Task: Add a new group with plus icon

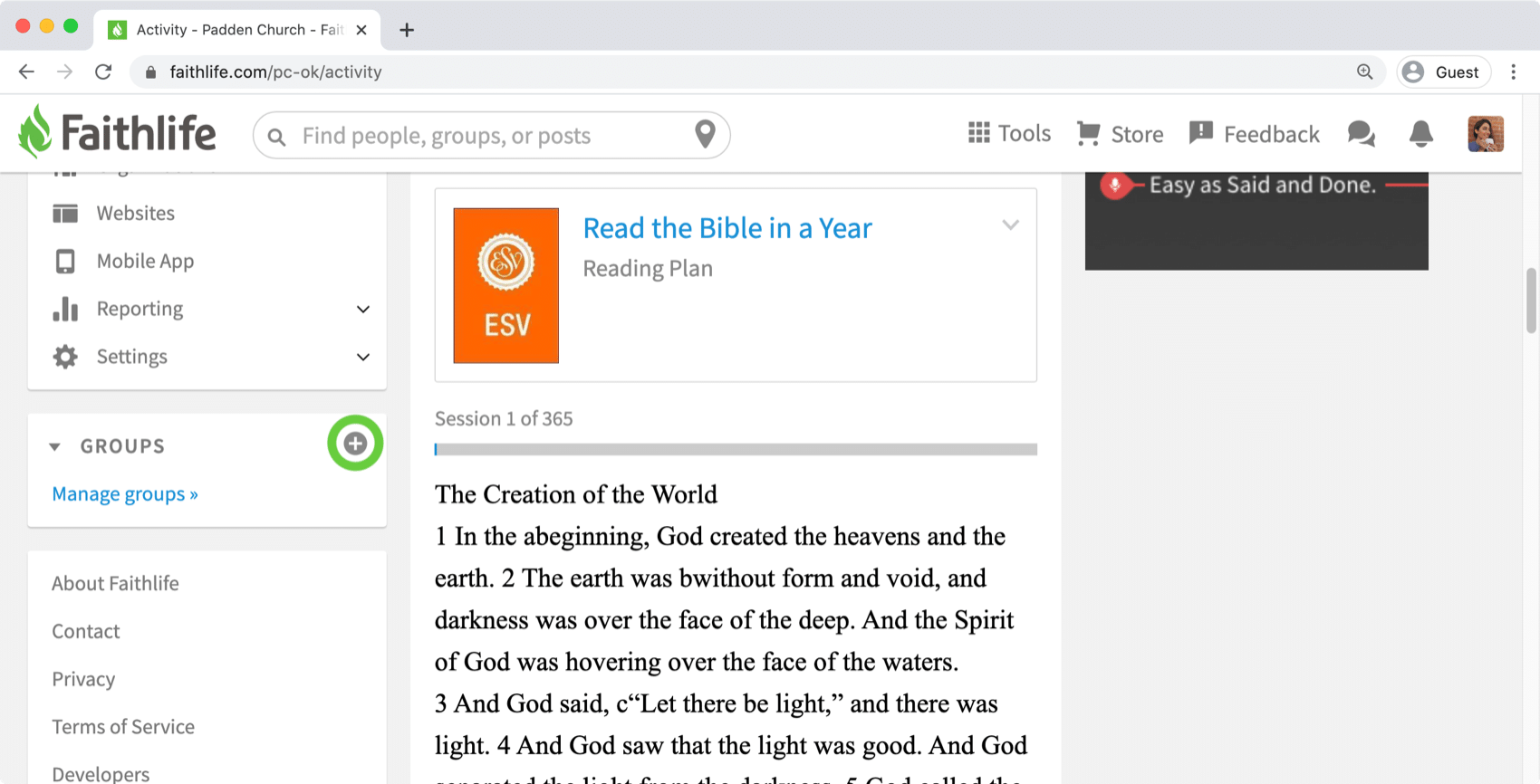Action: click(x=355, y=444)
